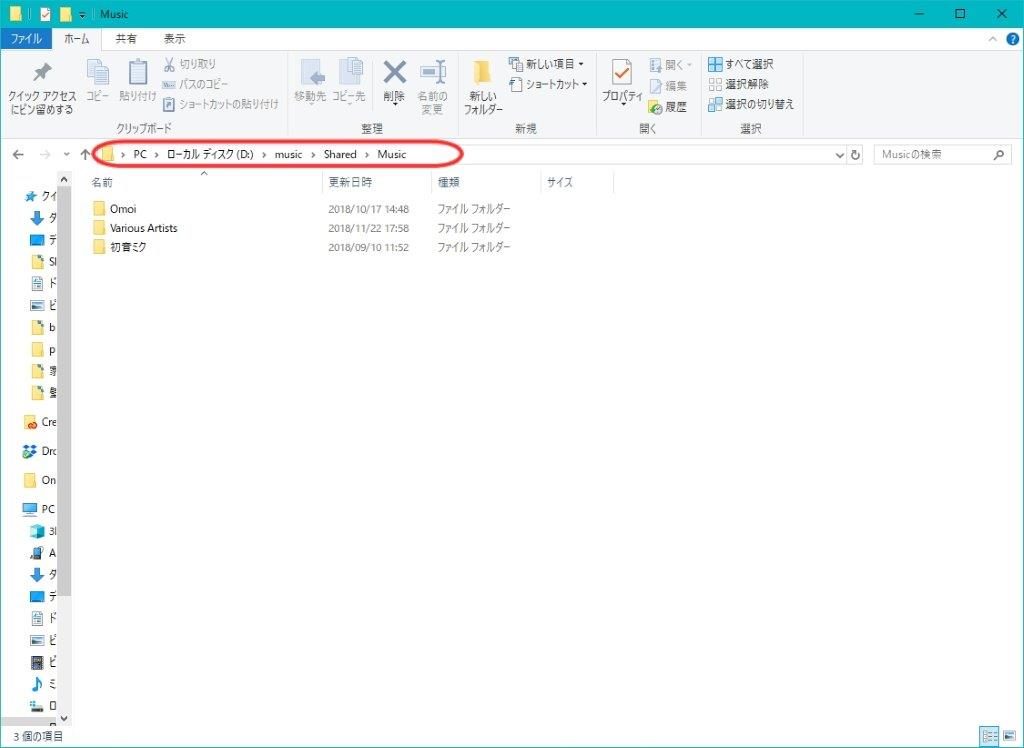Collapse the ribbon with the chevron
Viewport: 1024px width, 748px height.
(x=994, y=39)
